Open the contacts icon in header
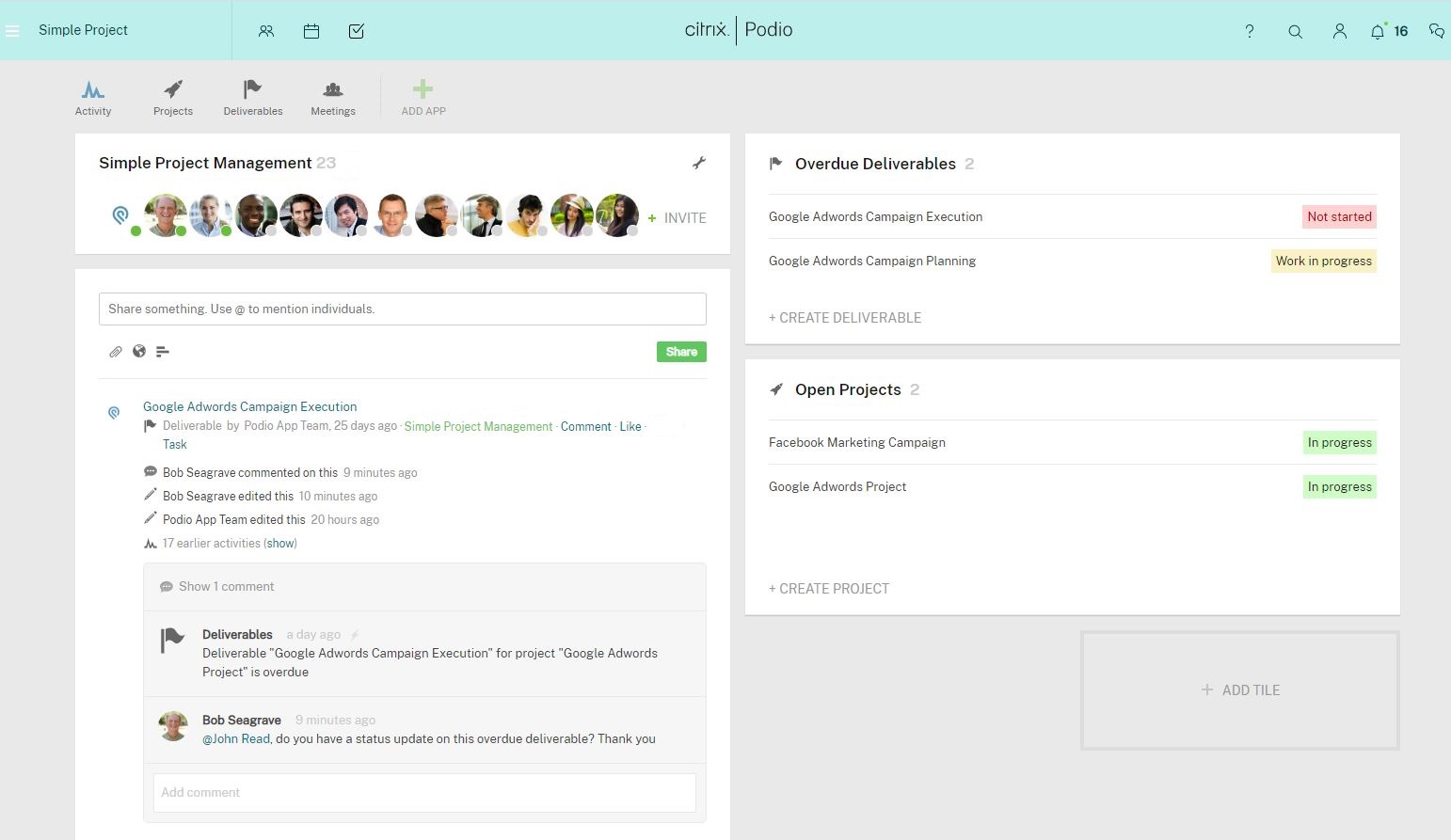The width and height of the screenshot is (1451, 840). (266, 31)
